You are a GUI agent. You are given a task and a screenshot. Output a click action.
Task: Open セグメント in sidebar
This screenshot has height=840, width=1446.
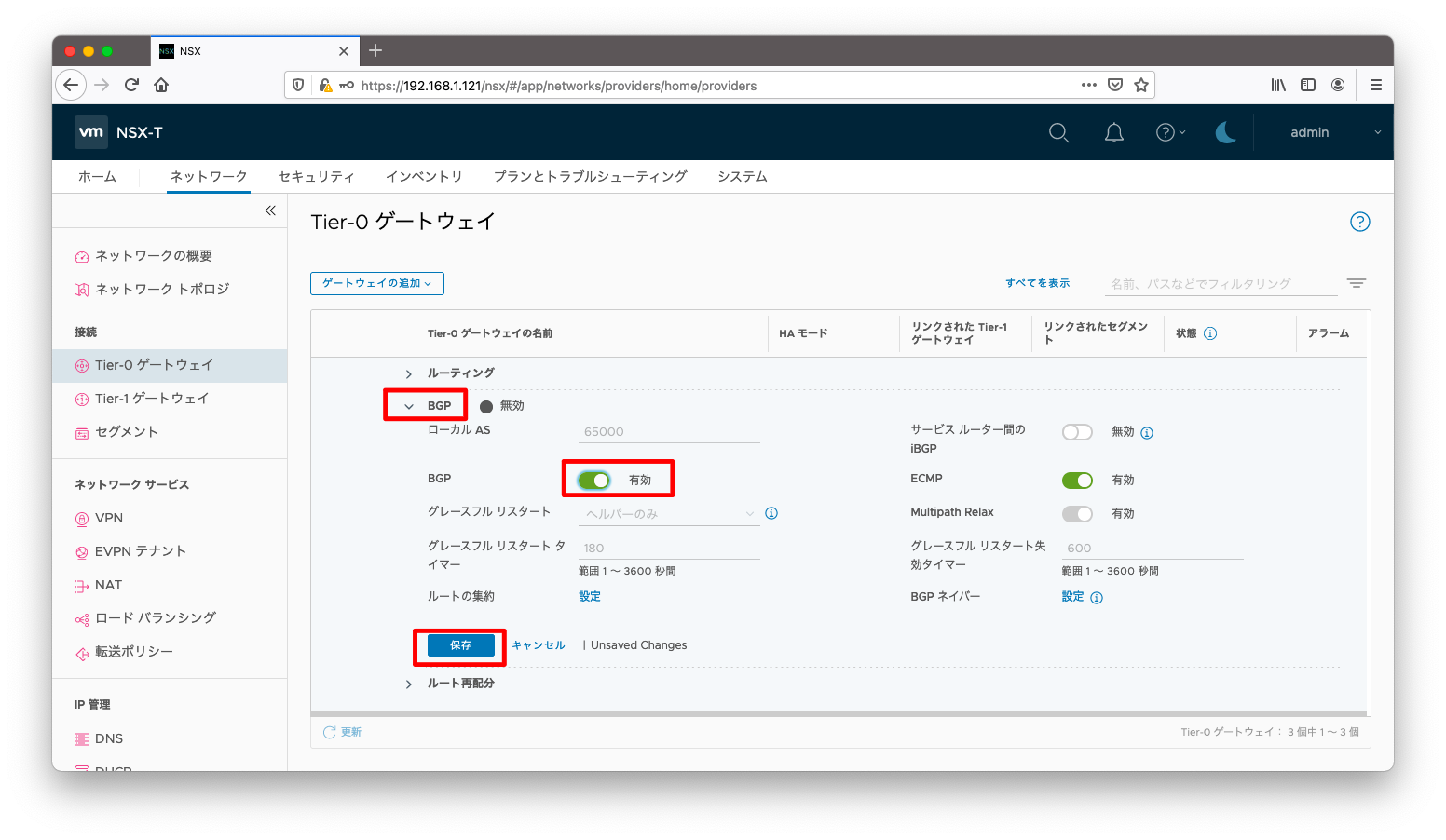pyautogui.click(x=127, y=432)
